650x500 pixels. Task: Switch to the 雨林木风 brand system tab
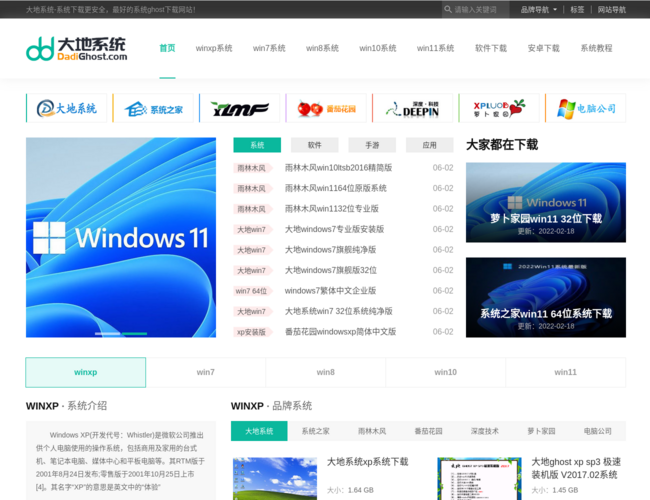click(x=372, y=431)
